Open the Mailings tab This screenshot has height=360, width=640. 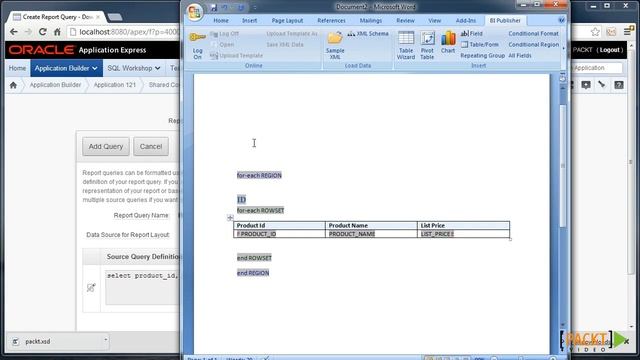371,20
